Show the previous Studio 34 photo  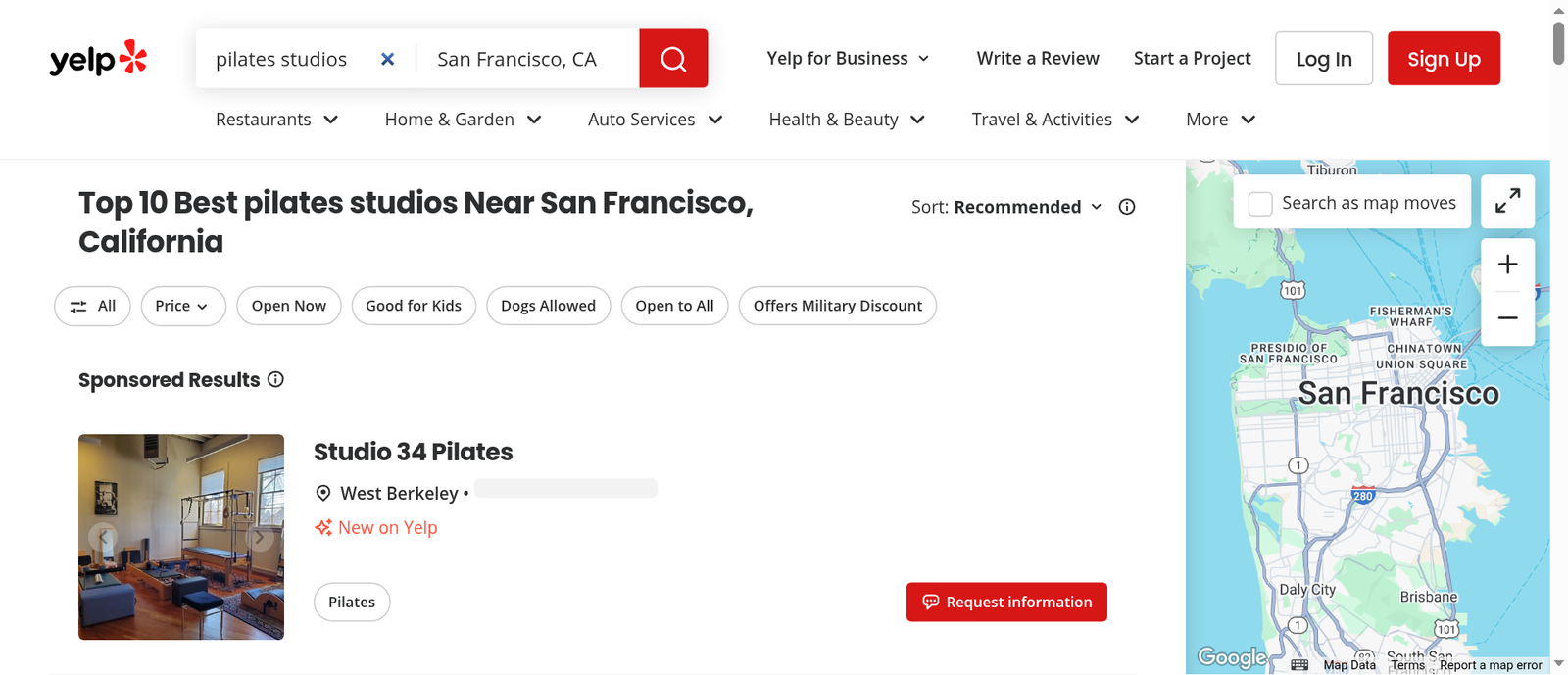click(103, 537)
